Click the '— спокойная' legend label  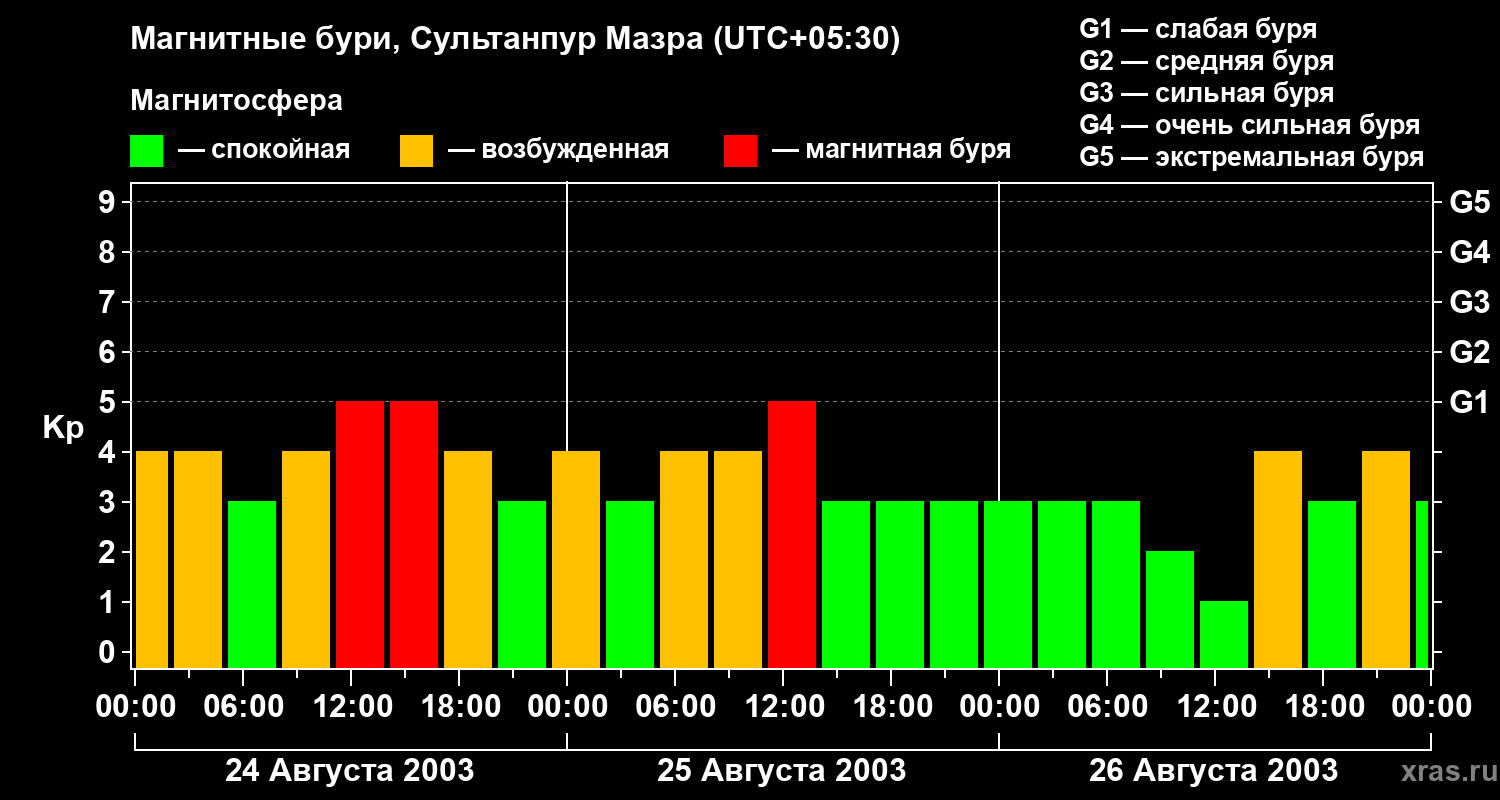click(264, 151)
